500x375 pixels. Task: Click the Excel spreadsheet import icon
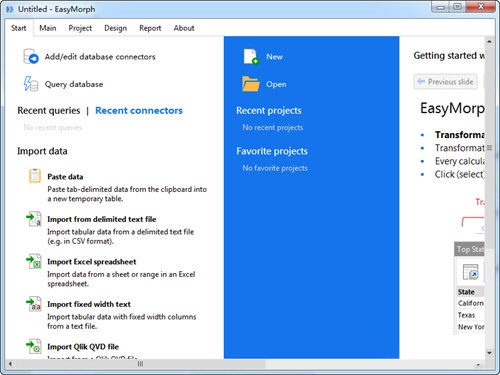click(x=34, y=261)
